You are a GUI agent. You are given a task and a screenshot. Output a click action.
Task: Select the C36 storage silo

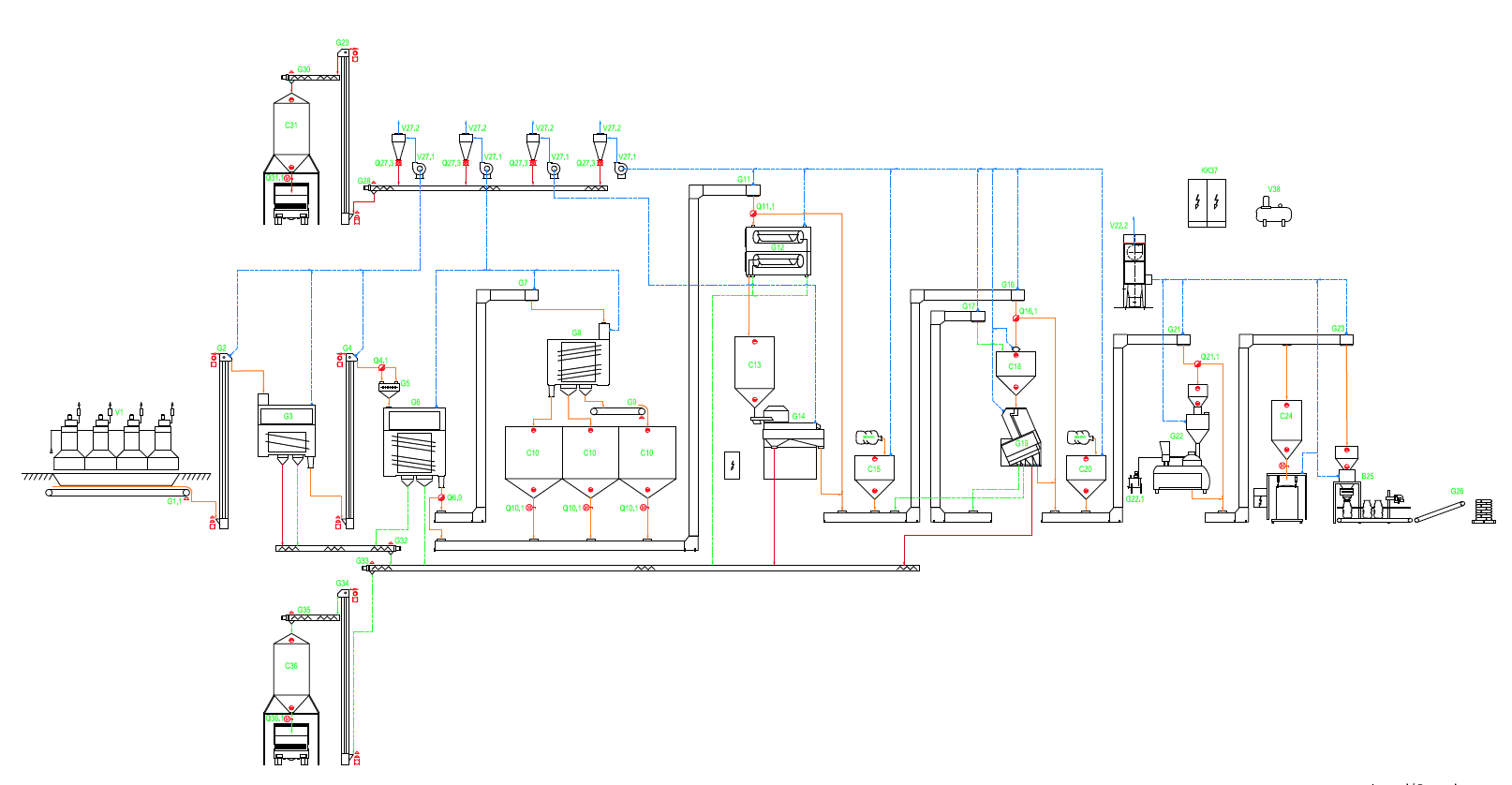click(291, 668)
